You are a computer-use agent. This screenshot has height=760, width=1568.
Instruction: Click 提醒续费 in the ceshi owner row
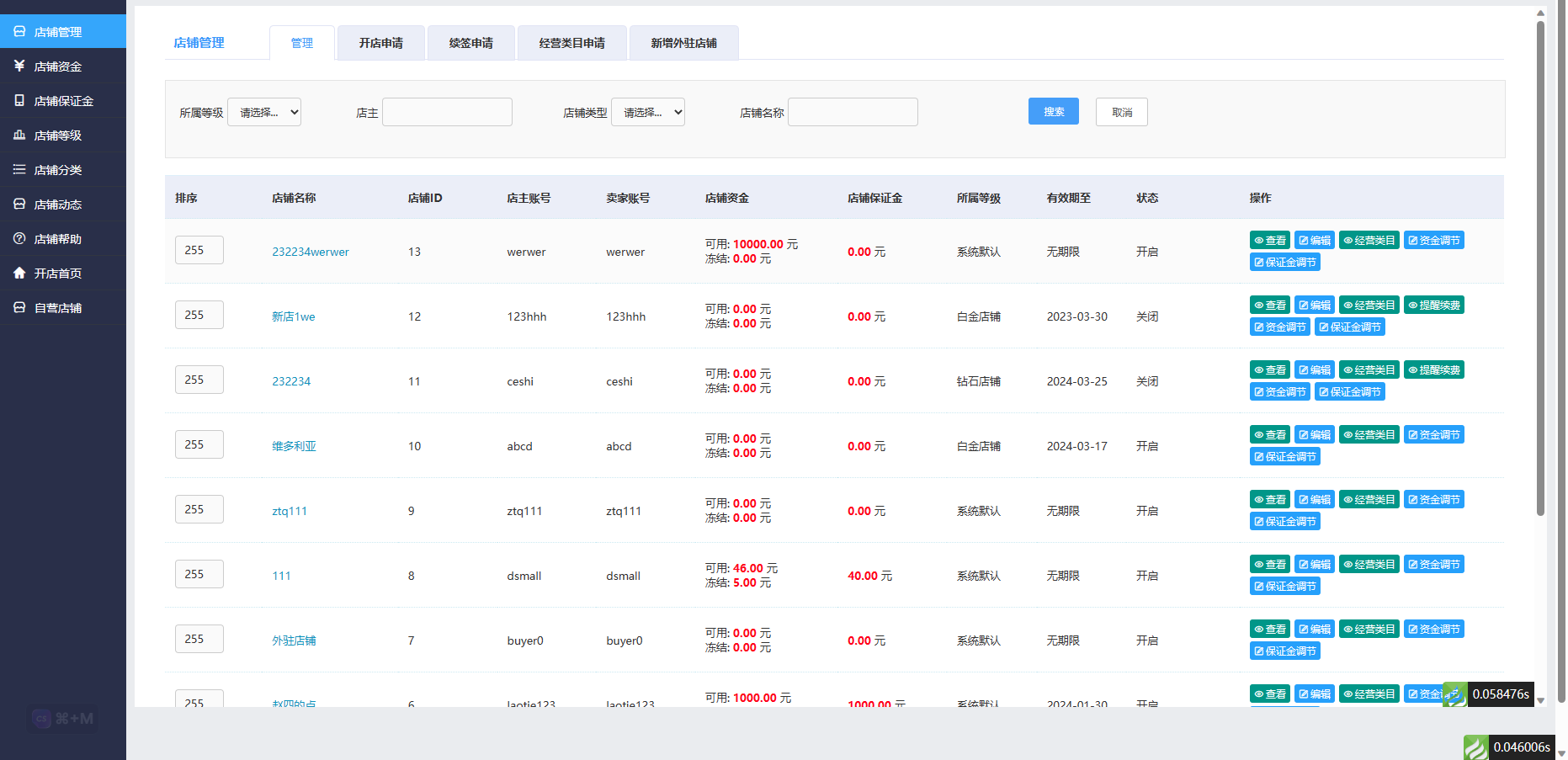click(1434, 370)
